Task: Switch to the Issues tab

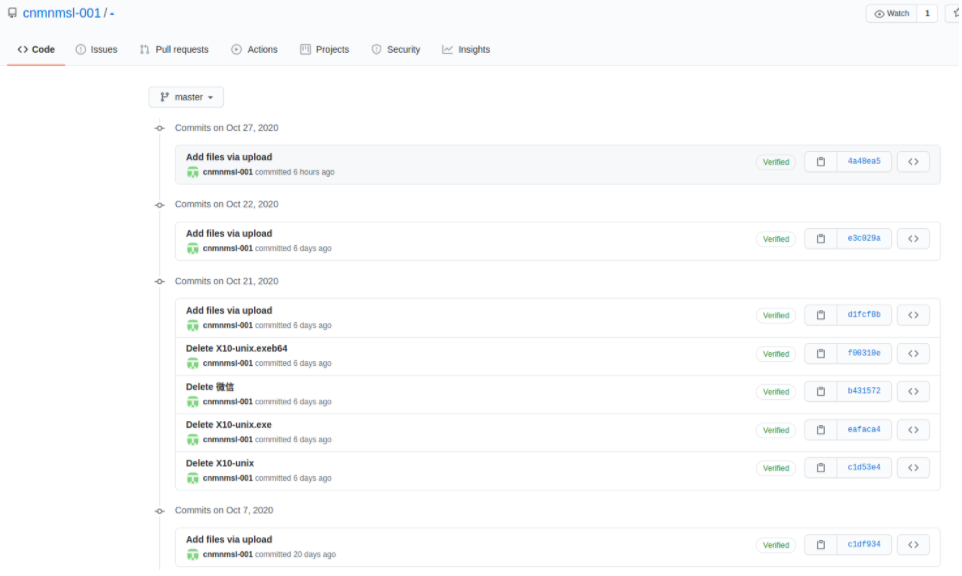Action: pyautogui.click(x=97, y=48)
